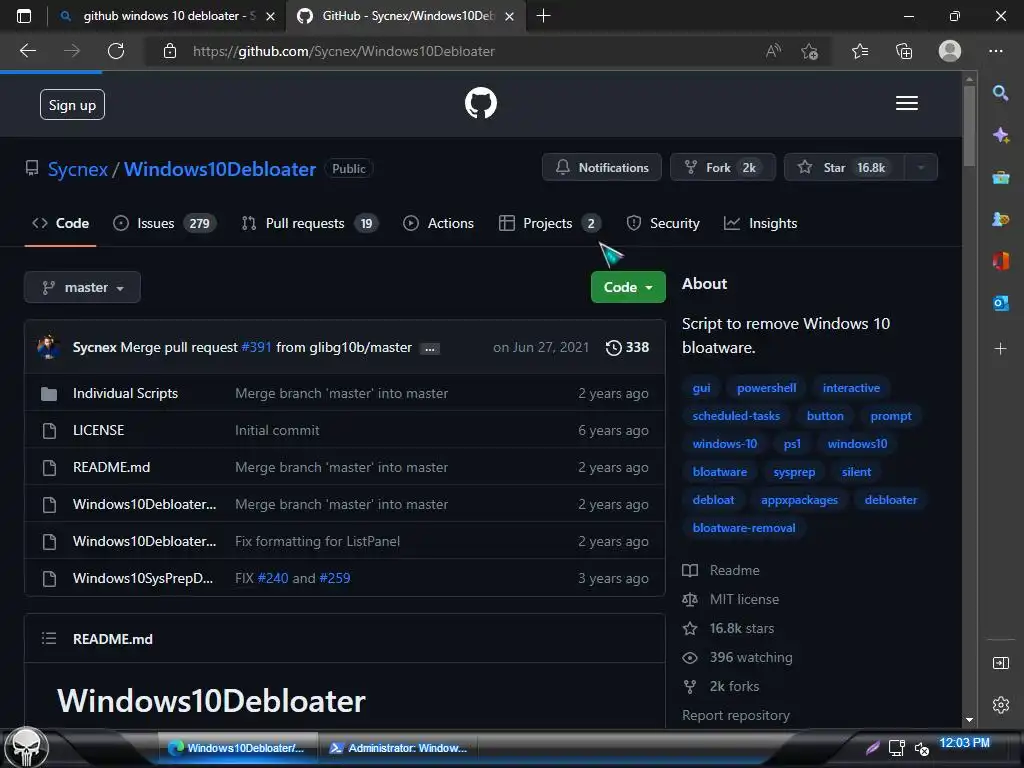This screenshot has height=768, width=1024.
Task: Open the Insights tab
Action: tap(760, 223)
